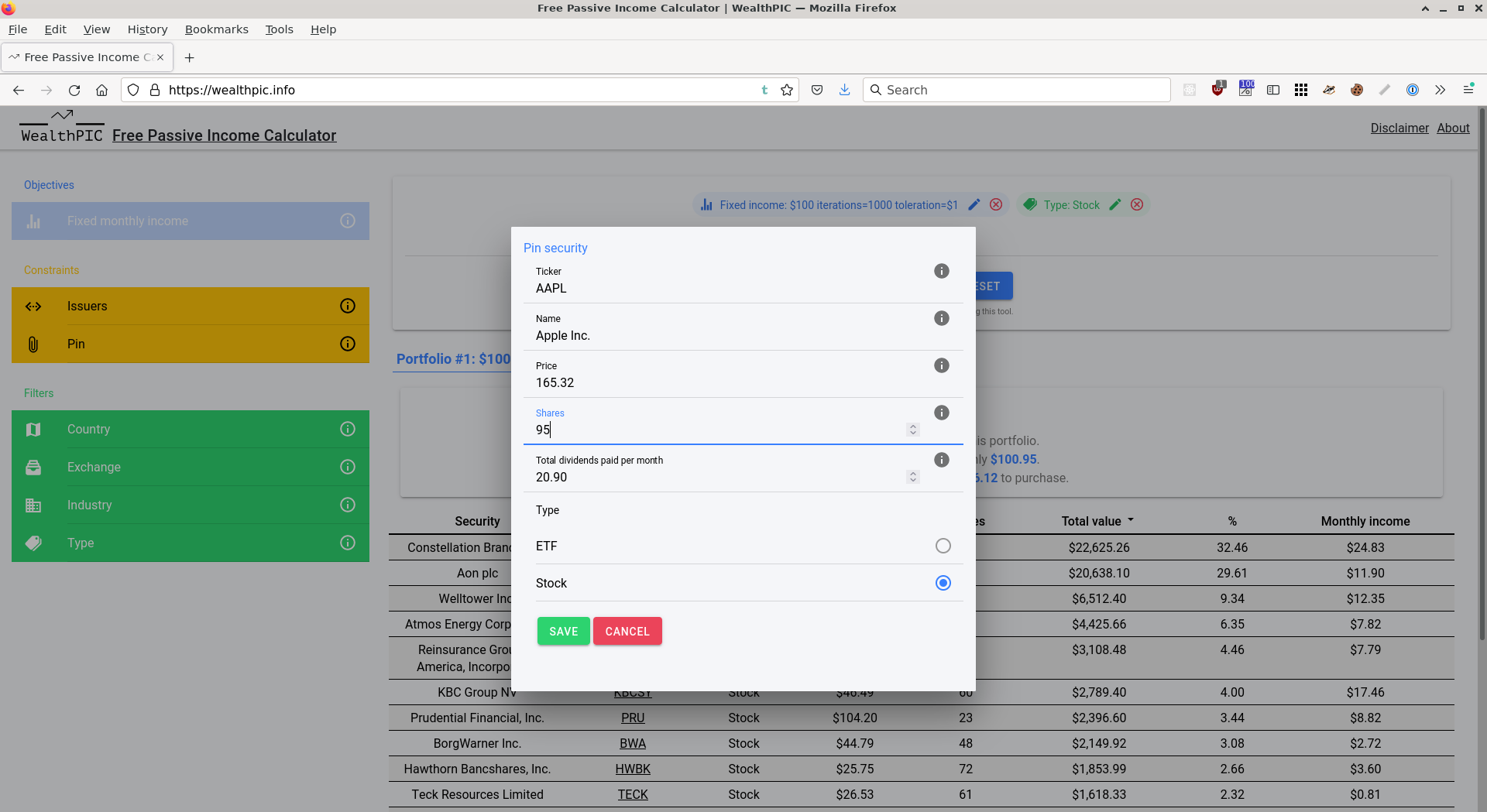Click the Ticker field info icon

(941, 271)
